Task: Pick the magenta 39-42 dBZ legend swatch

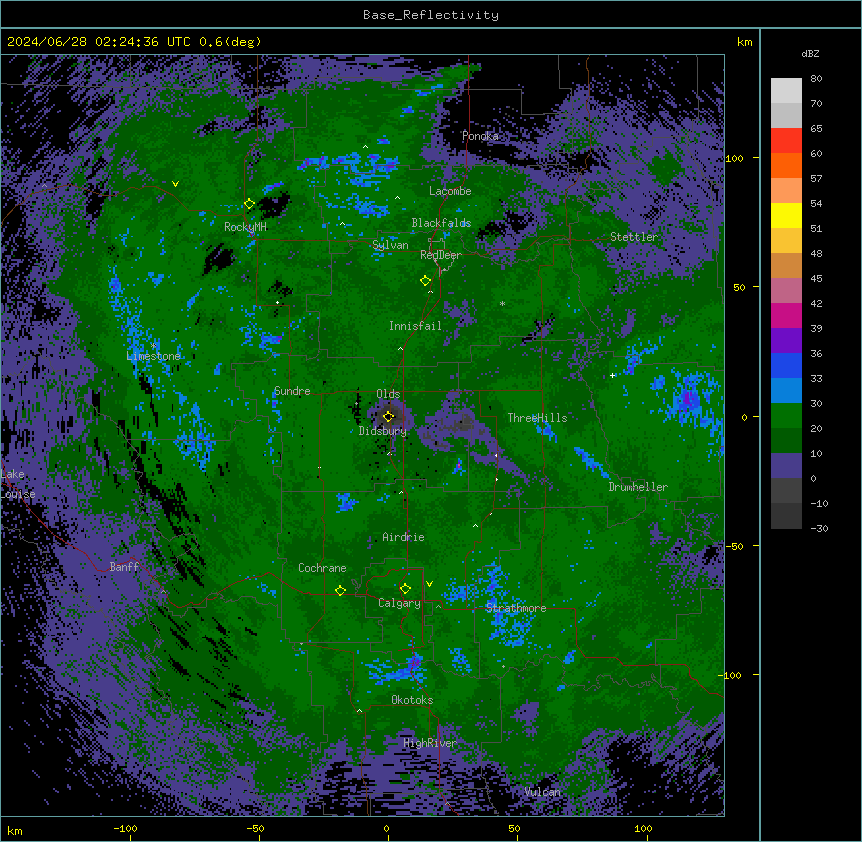Action: [786, 315]
